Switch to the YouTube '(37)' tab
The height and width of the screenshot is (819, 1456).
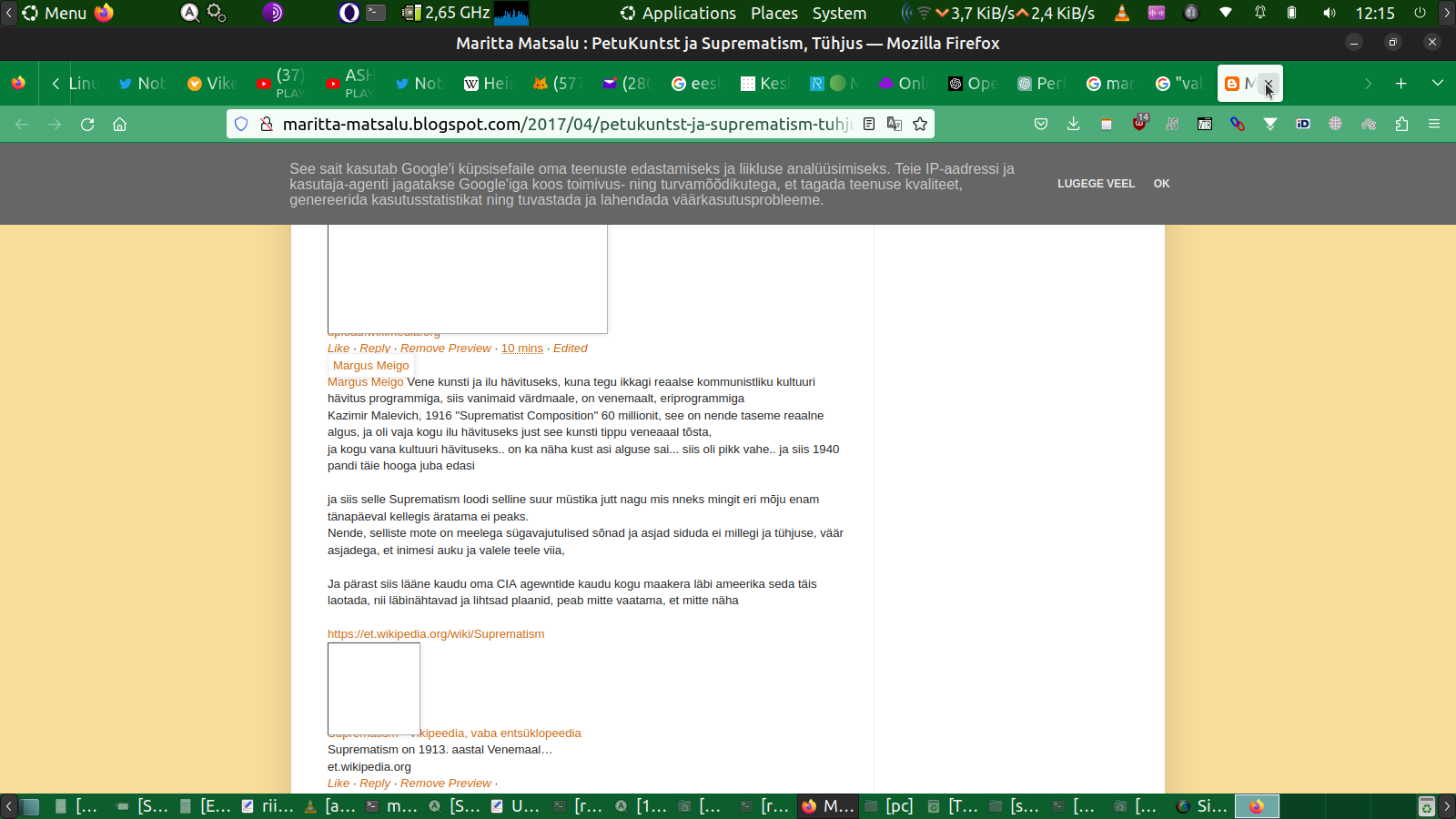pos(280,84)
